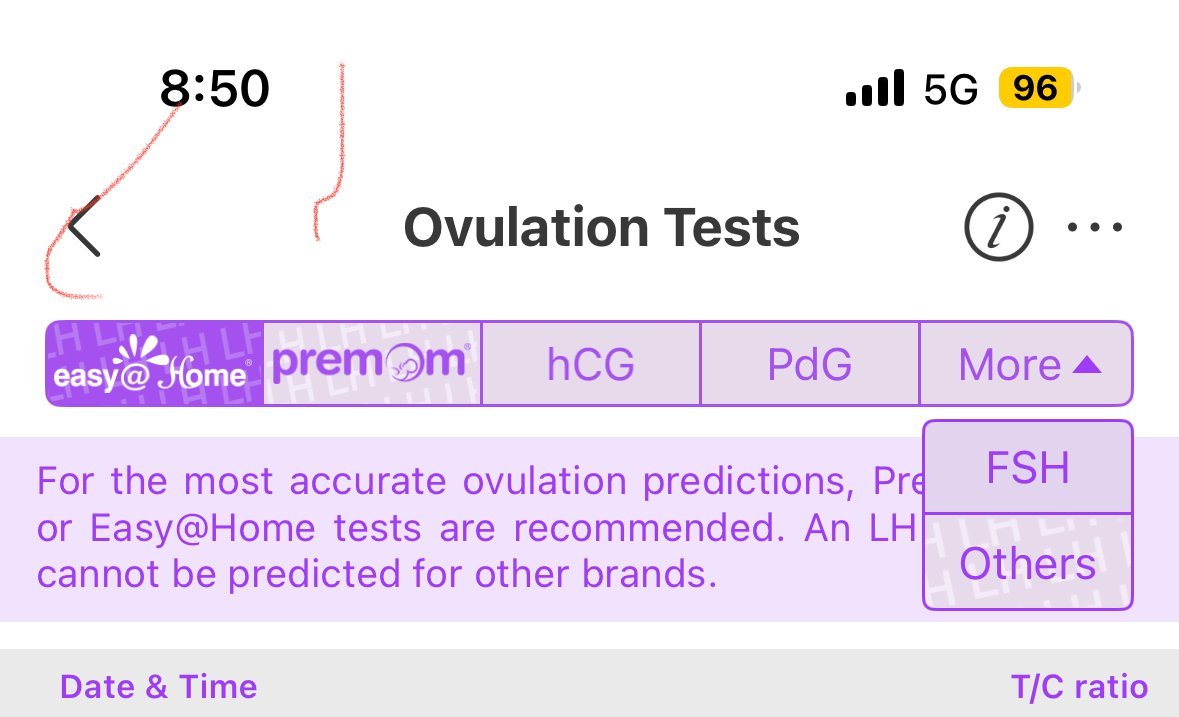Tap the Date & Time column header
The width and height of the screenshot is (1179, 717).
(158, 687)
